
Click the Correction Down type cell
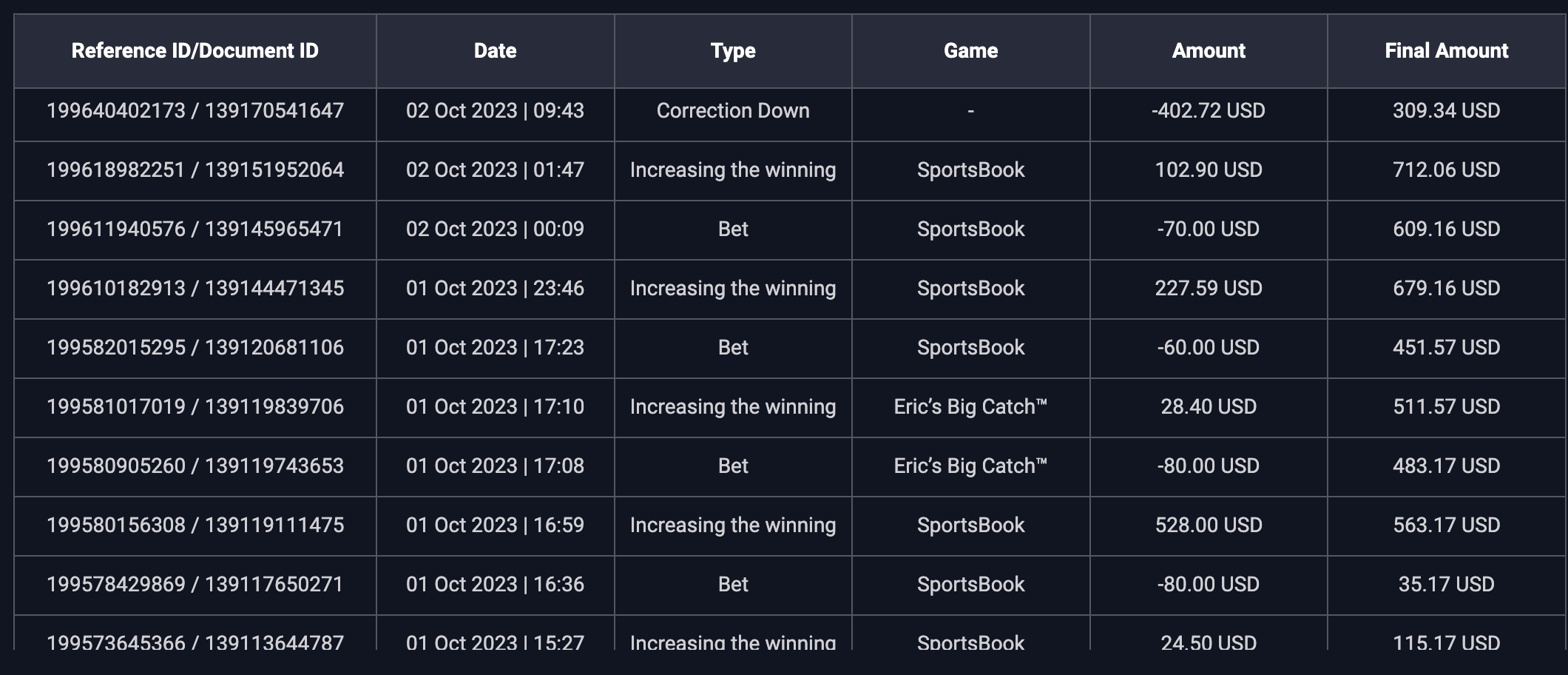coord(733,111)
